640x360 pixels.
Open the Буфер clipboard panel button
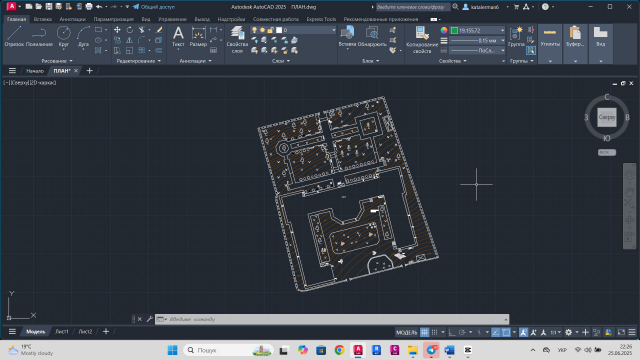tap(575, 44)
